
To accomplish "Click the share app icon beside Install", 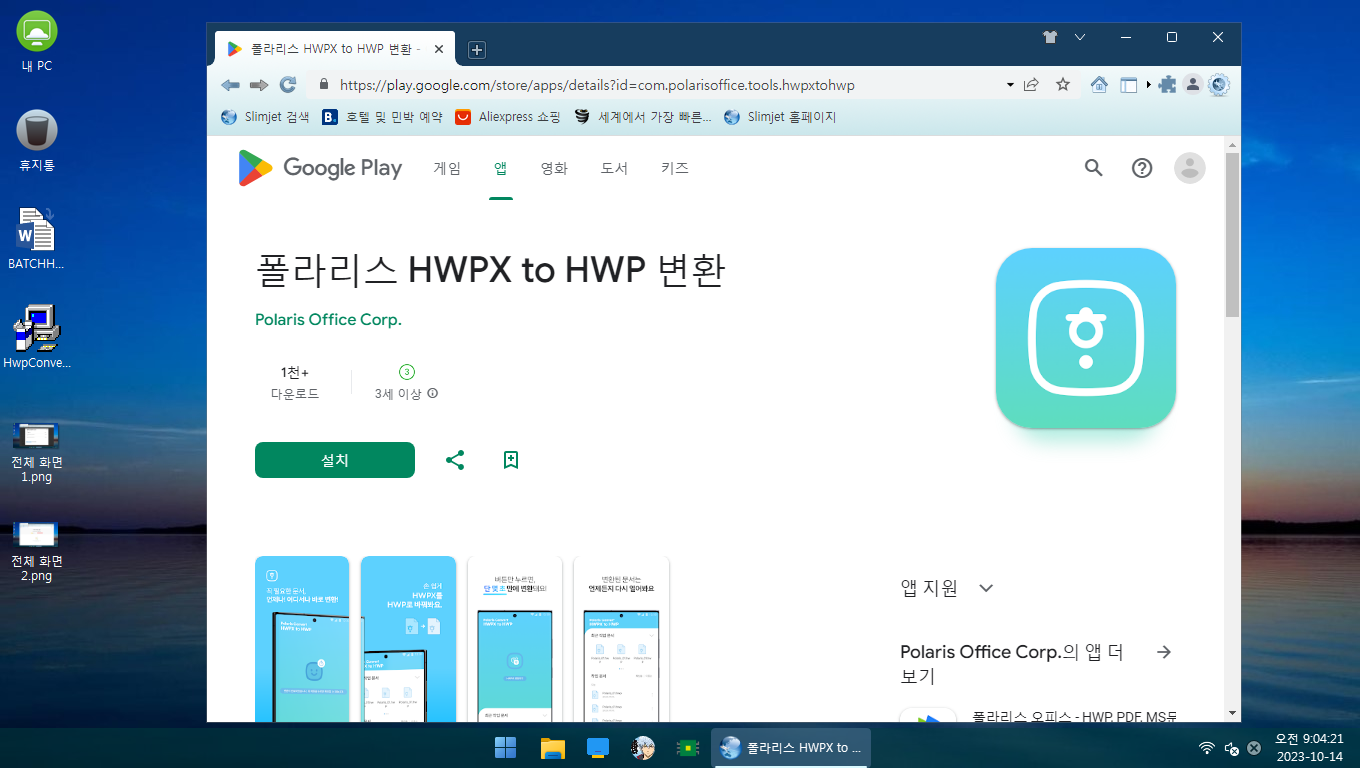I will 455,460.
